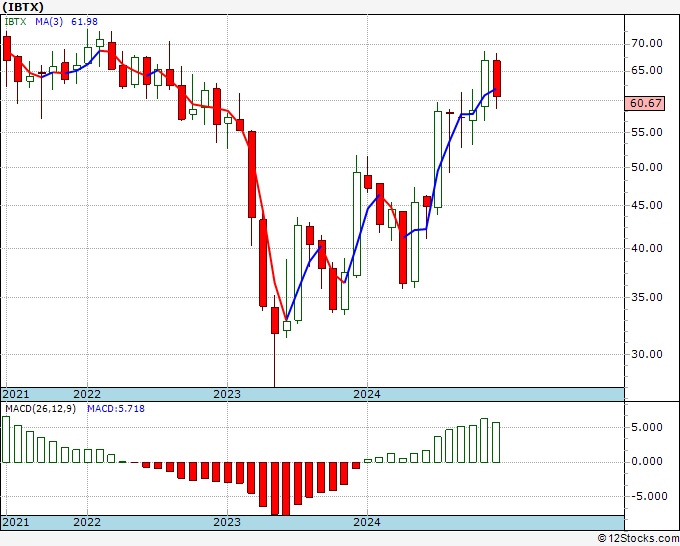Click the MACD:5.718 value label
The width and height of the screenshot is (680, 546).
pyautogui.click(x=116, y=409)
